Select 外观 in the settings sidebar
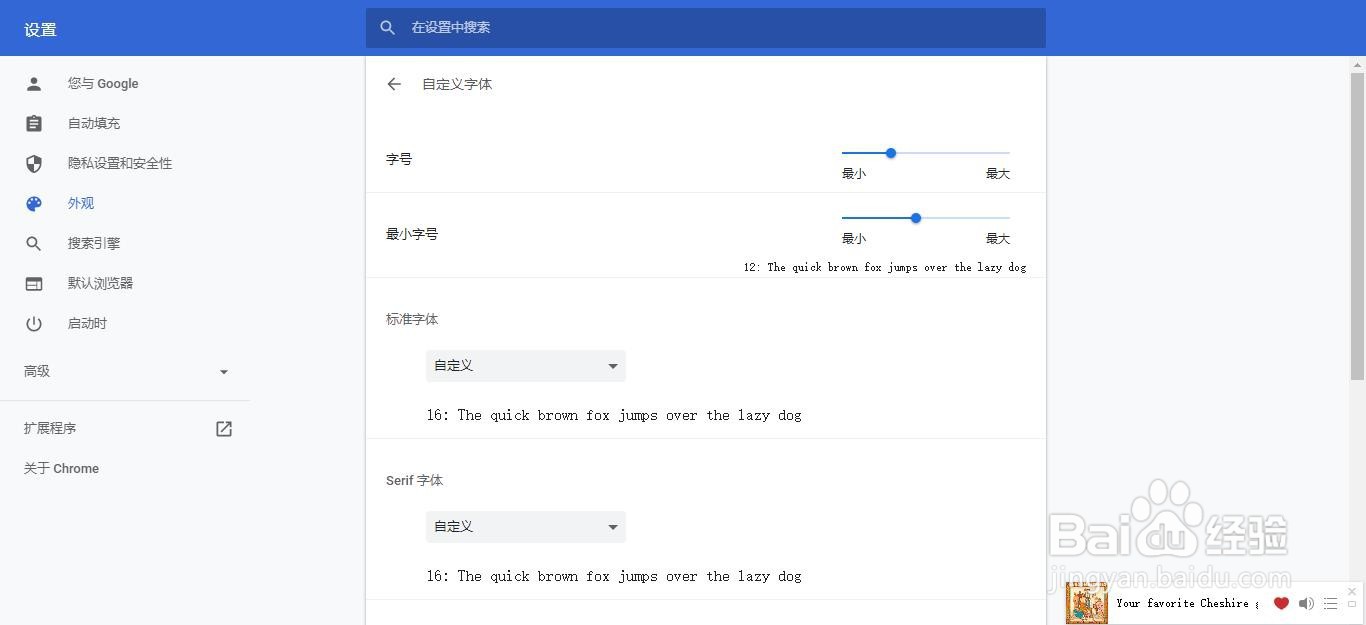Screen dimensions: 1366x625 tap(81, 204)
